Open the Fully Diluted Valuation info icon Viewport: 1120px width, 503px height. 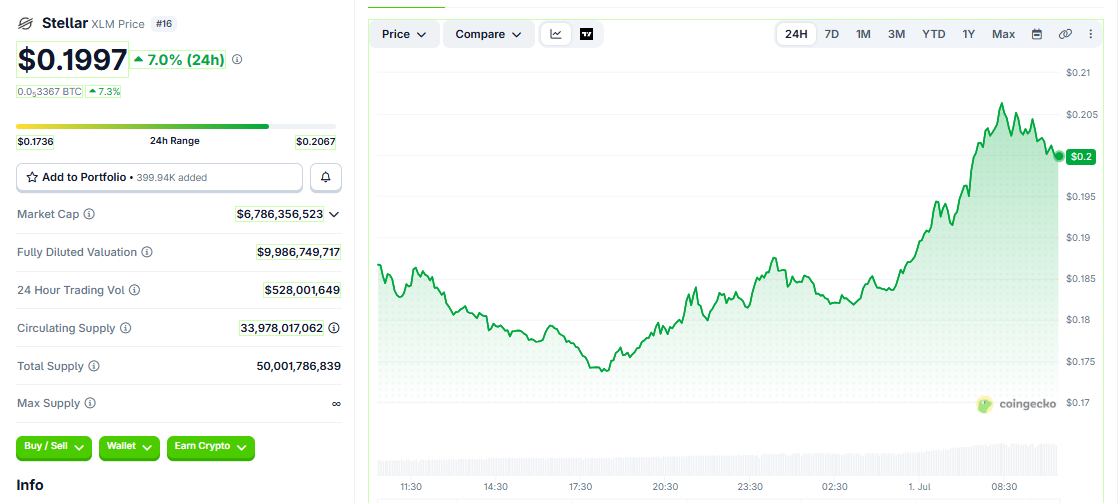point(146,252)
